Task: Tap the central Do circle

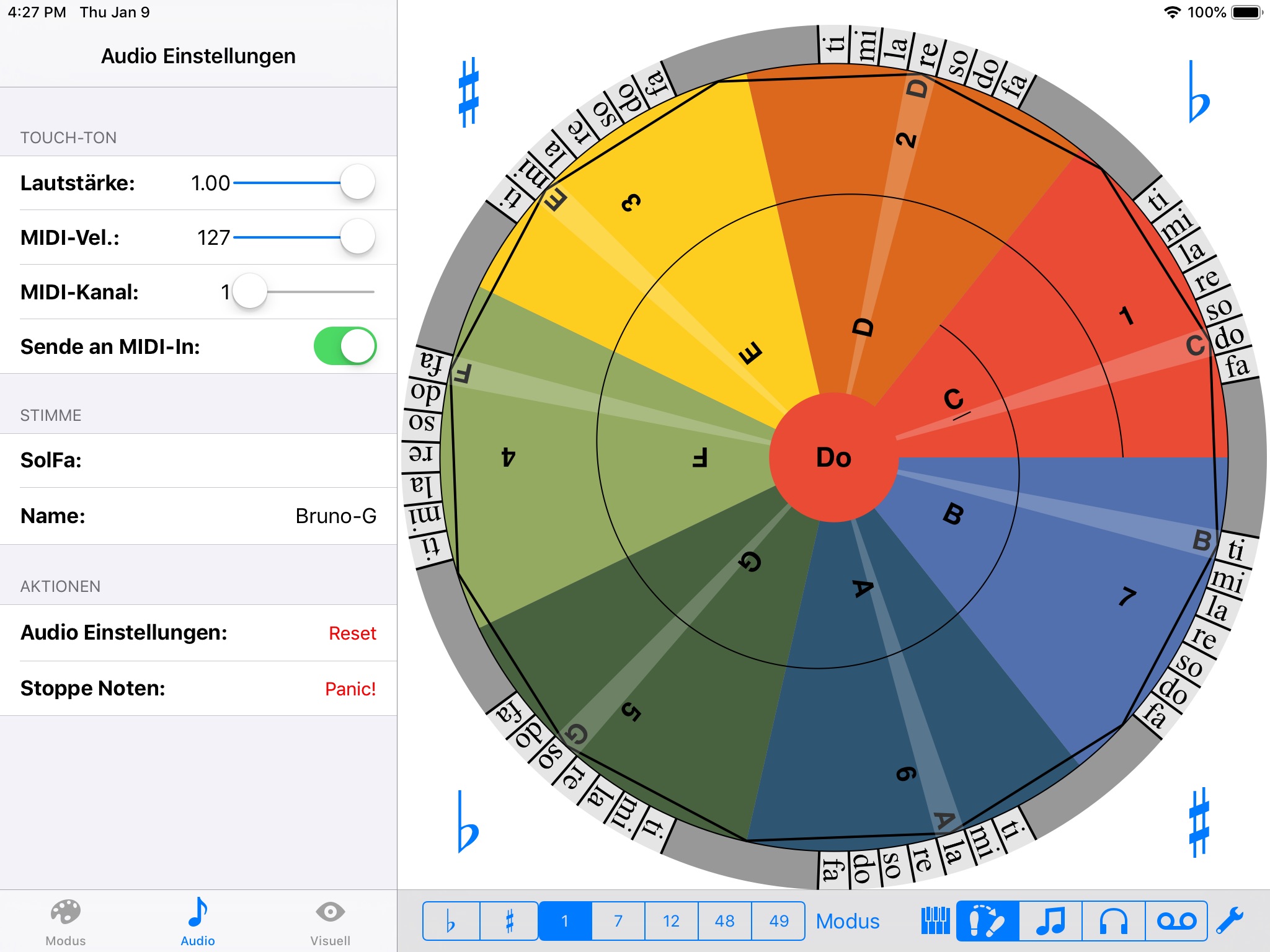Action: [834, 457]
